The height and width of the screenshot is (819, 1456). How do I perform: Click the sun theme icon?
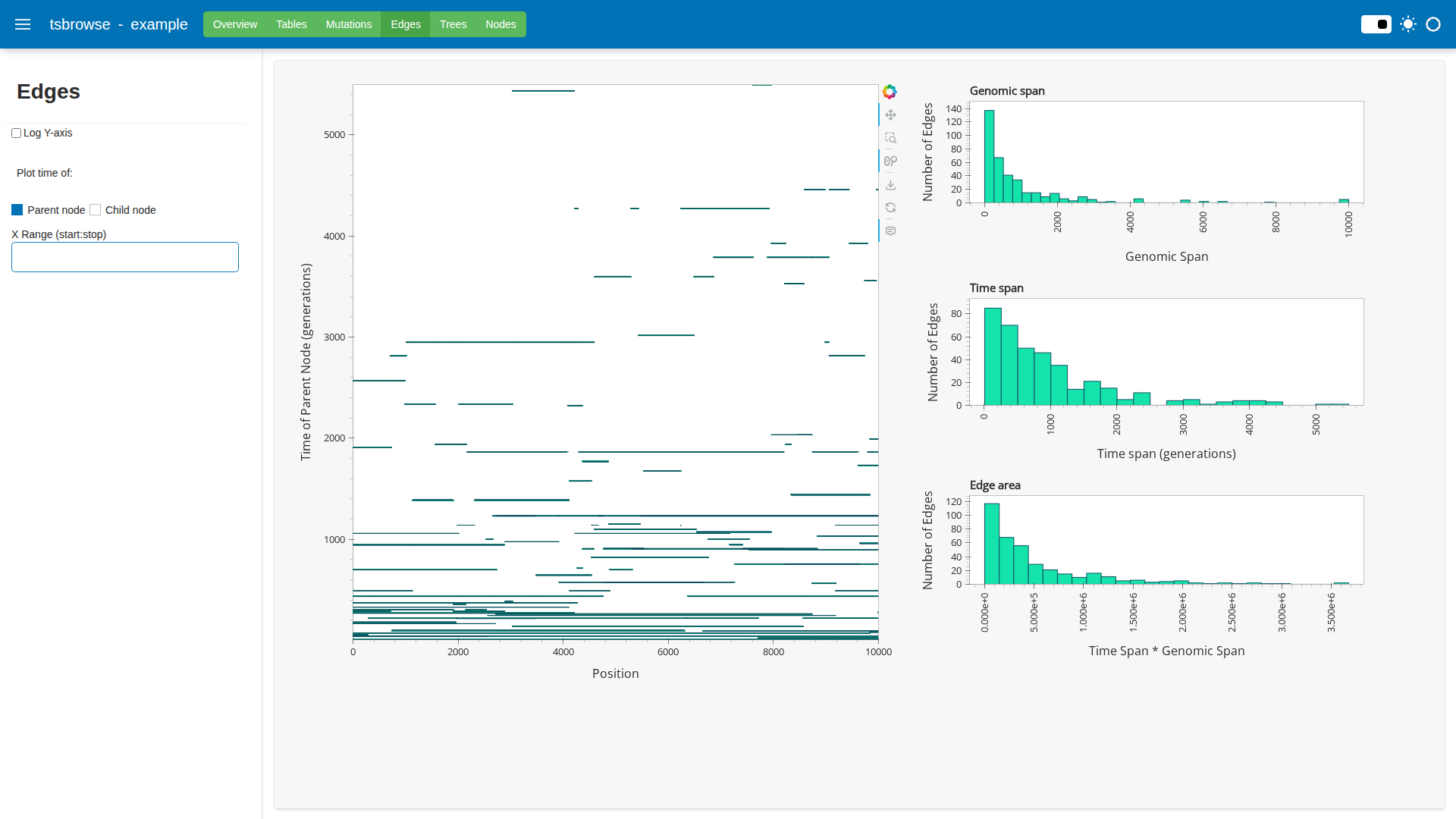[x=1408, y=24]
